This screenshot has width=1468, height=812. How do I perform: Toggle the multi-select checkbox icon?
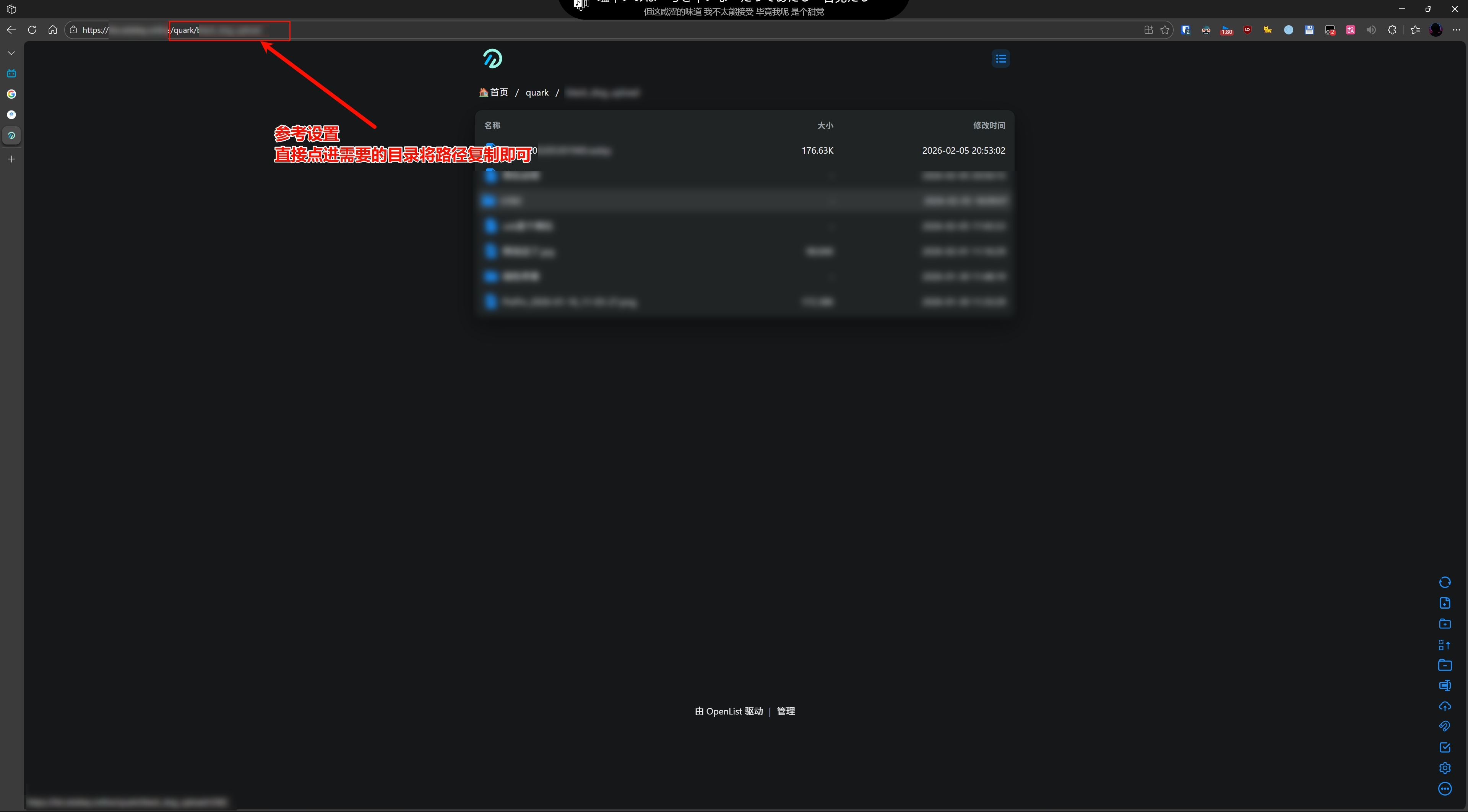pyautogui.click(x=1445, y=748)
